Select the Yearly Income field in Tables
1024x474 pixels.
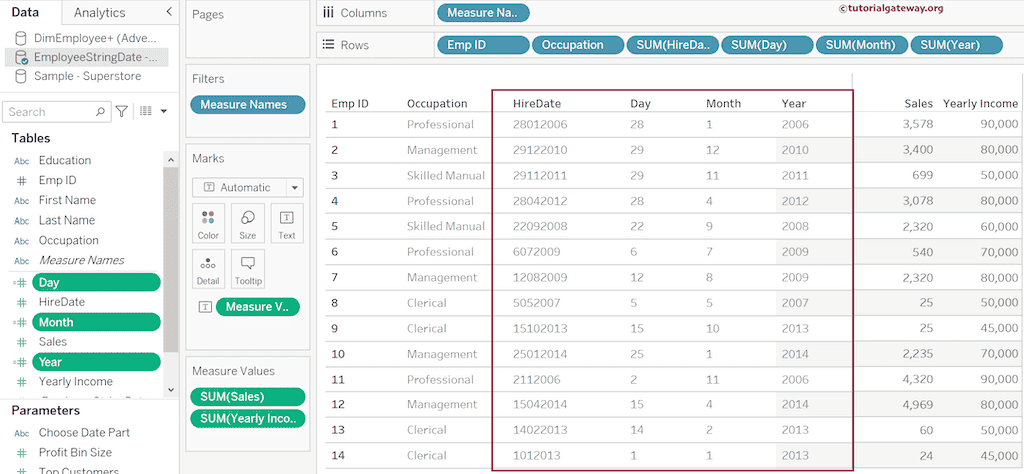point(75,381)
